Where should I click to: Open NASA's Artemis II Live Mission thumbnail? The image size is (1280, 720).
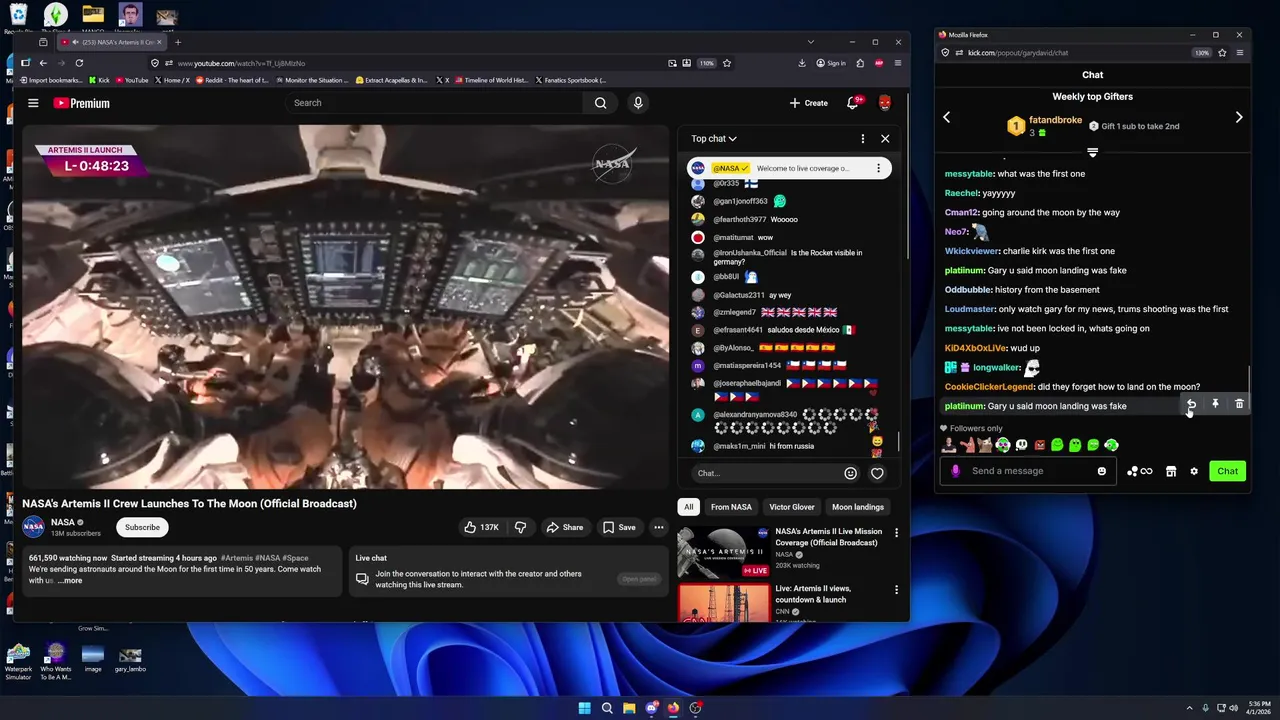723,552
